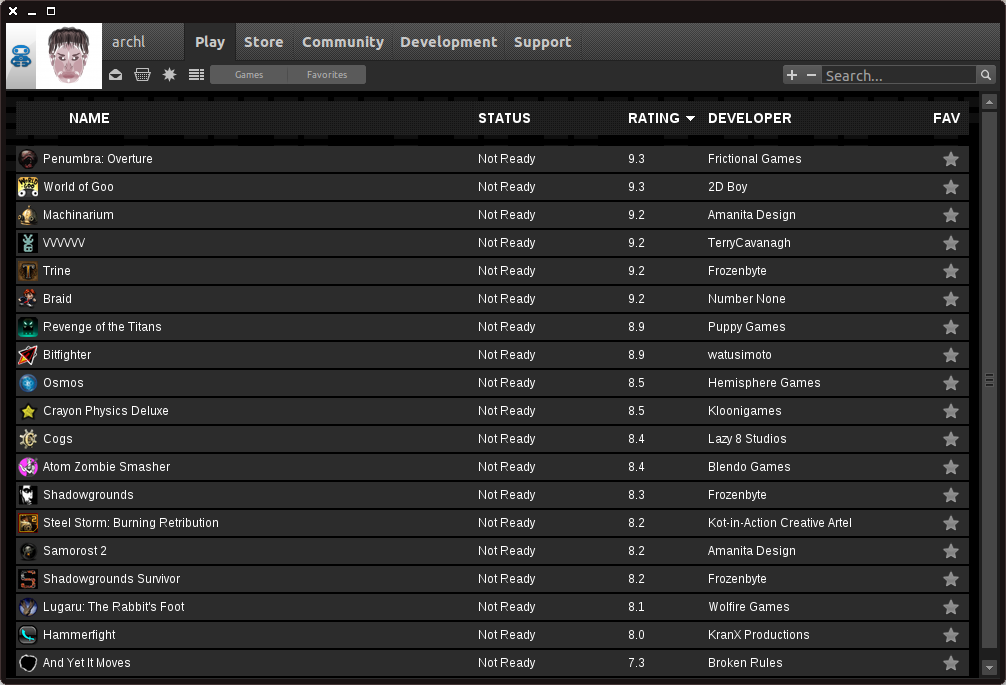Toggle the favorite star for Braid

951,299
